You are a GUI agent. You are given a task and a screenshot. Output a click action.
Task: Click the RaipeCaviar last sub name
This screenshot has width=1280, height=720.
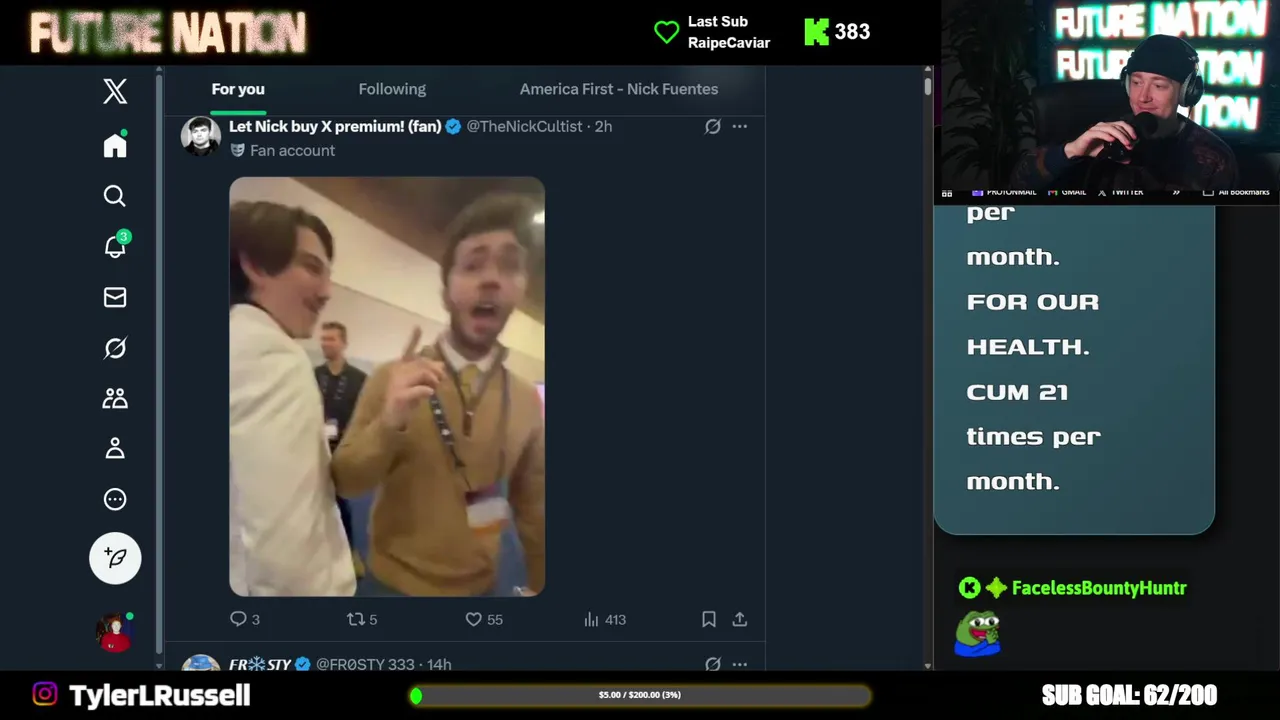click(x=729, y=43)
